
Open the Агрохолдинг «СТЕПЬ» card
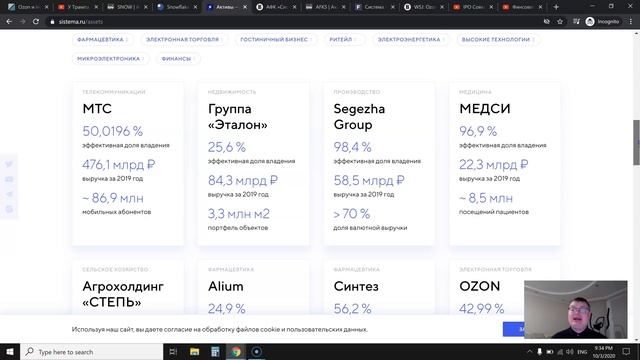tap(128, 288)
